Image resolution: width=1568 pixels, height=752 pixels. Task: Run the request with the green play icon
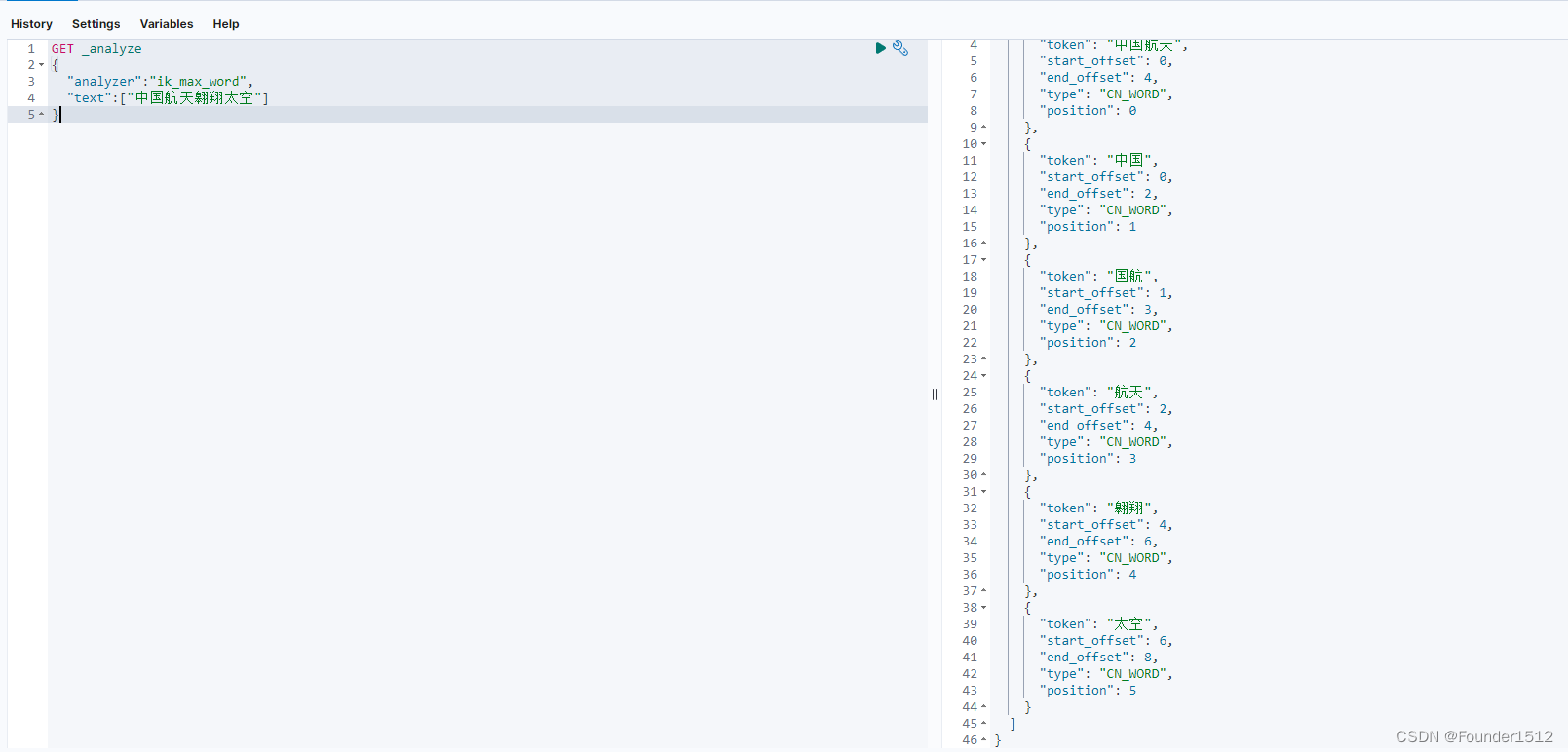click(881, 48)
